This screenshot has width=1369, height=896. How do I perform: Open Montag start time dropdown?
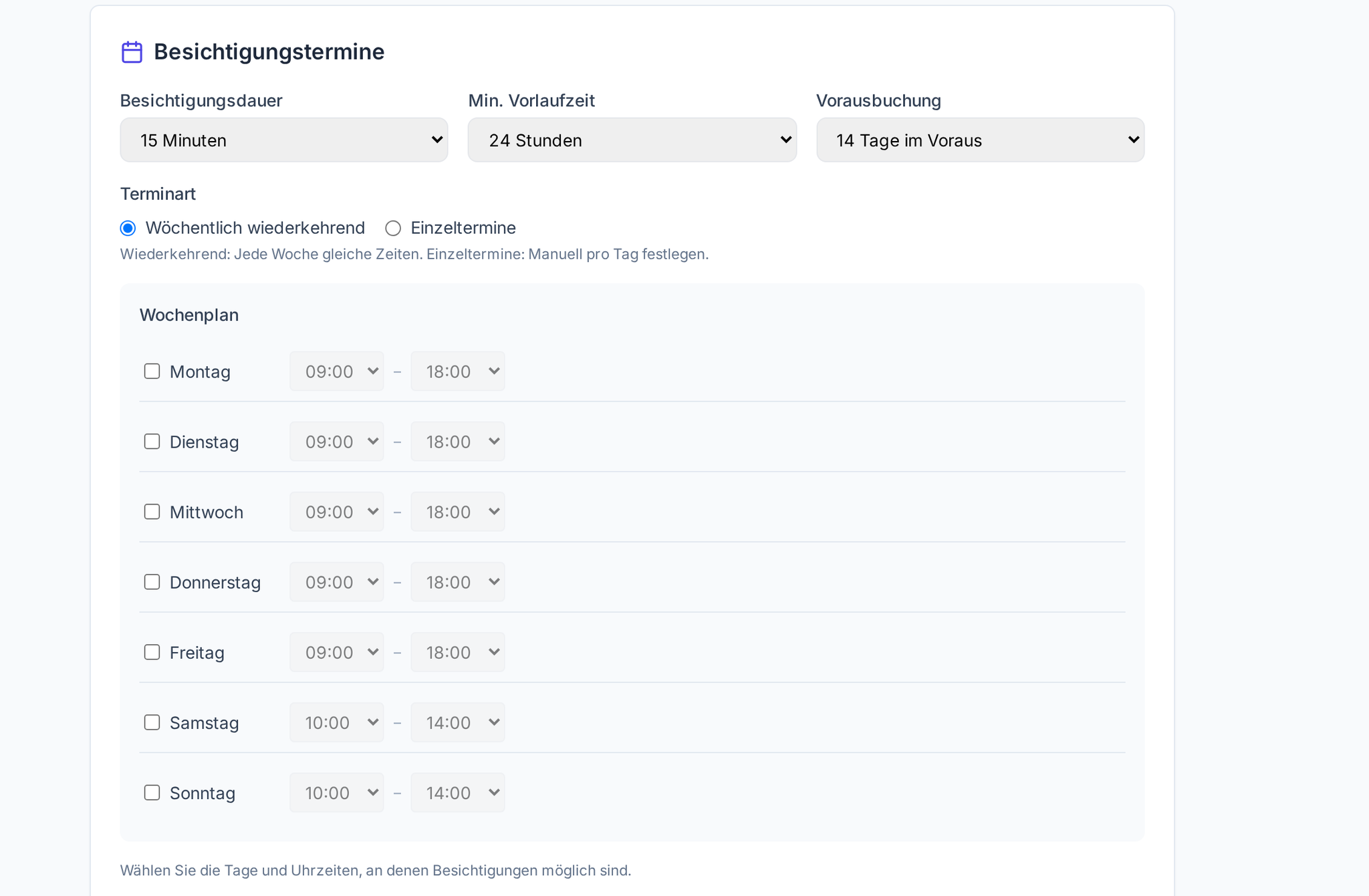click(337, 371)
